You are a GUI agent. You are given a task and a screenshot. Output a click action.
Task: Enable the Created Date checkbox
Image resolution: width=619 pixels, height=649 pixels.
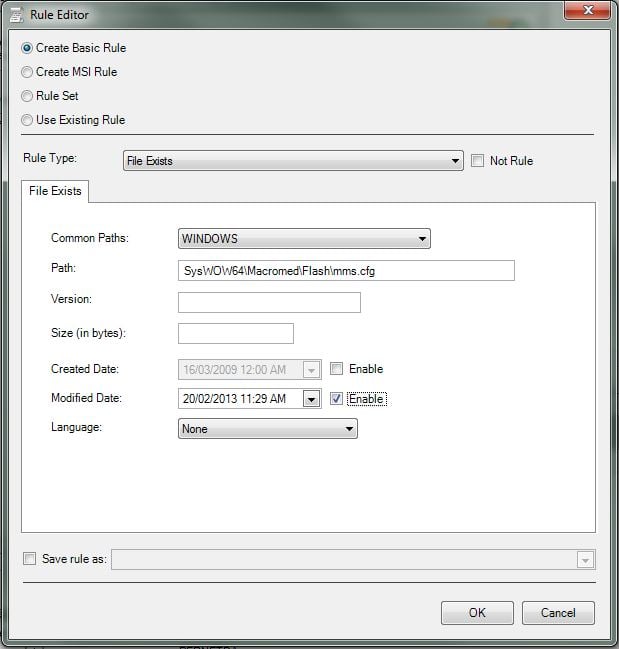(x=336, y=369)
